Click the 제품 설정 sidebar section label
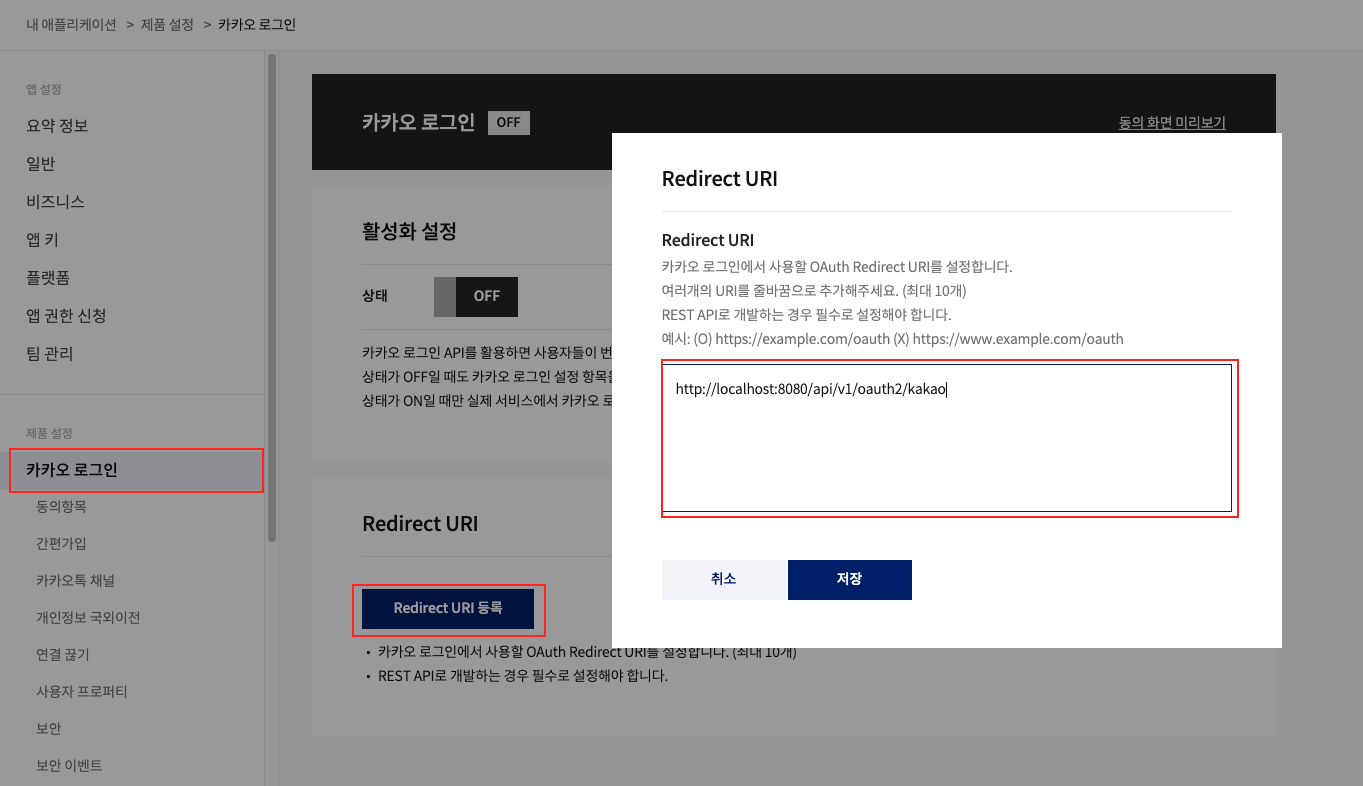1363x786 pixels. [49, 434]
